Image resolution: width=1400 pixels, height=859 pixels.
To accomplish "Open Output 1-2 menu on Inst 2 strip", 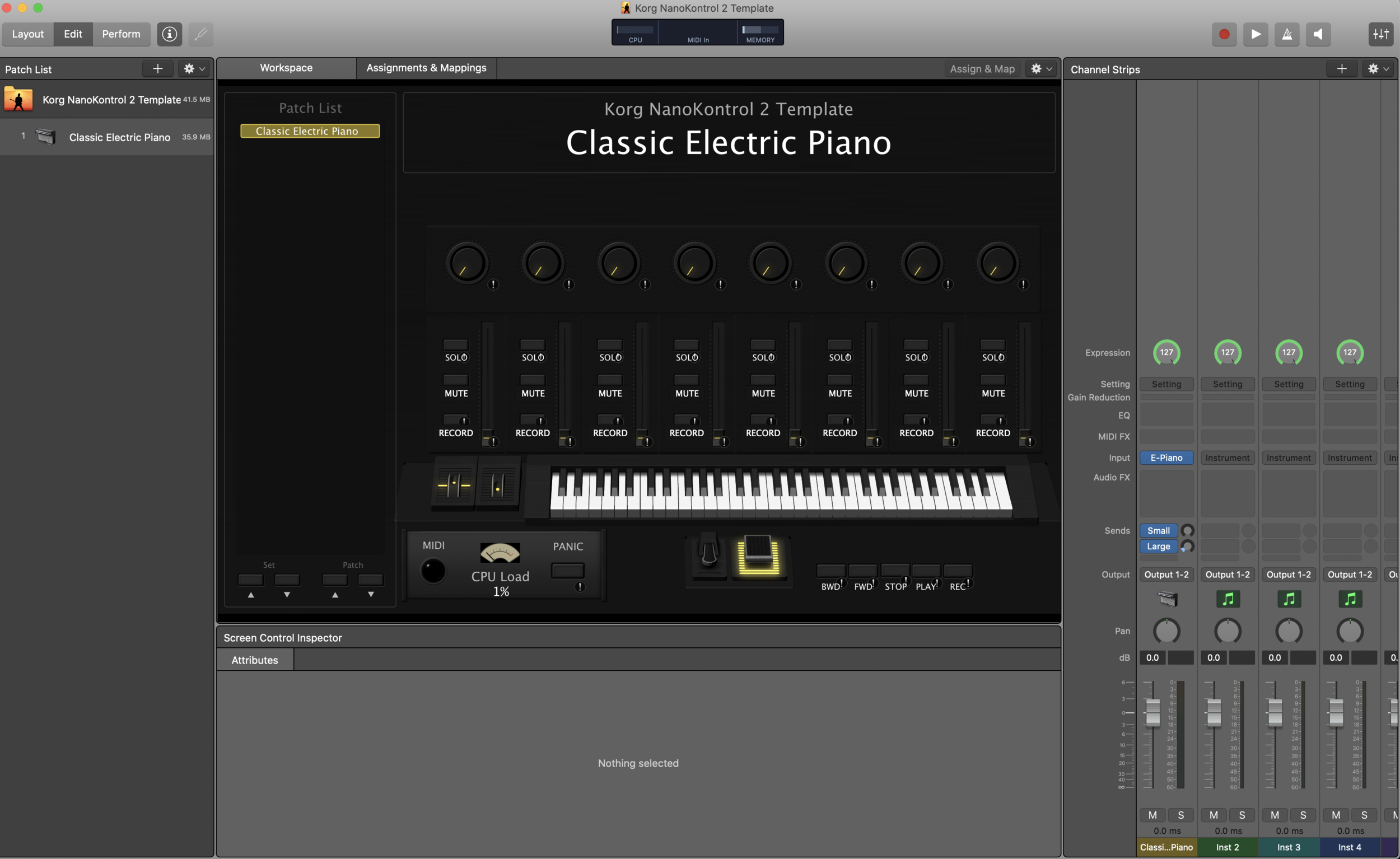I will coord(1228,575).
